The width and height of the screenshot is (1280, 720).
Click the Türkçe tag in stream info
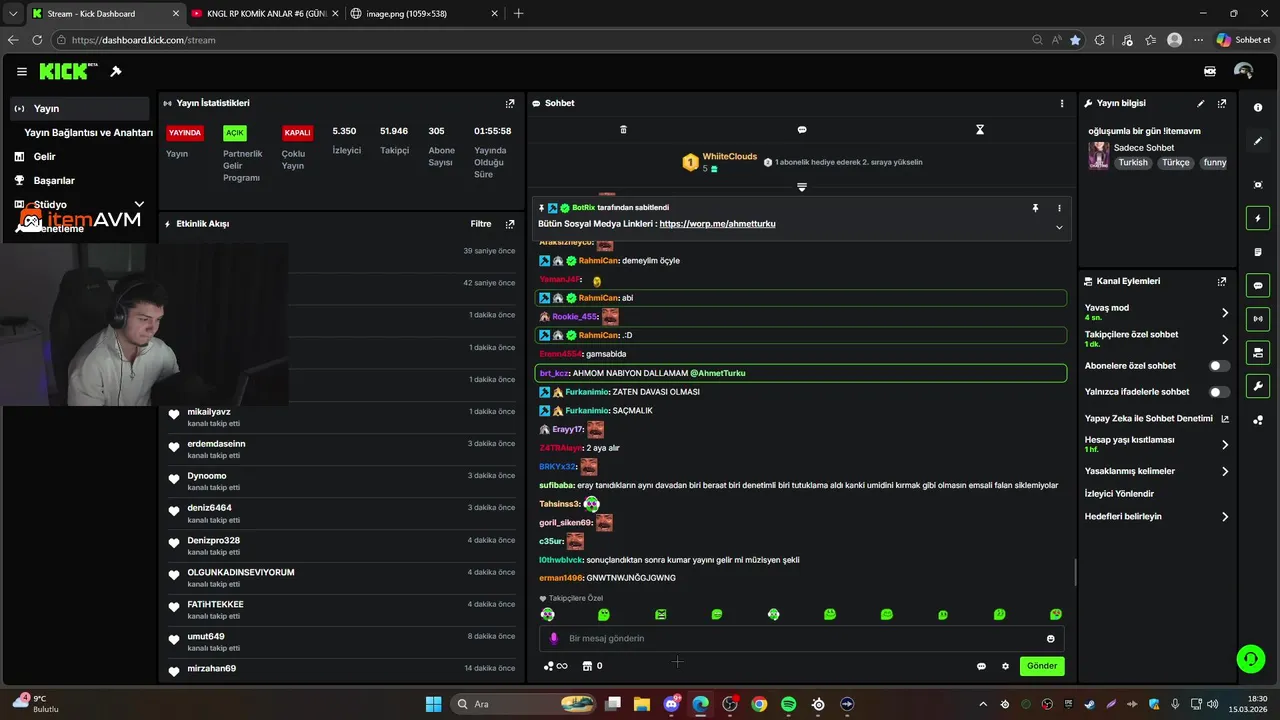[x=1175, y=162]
